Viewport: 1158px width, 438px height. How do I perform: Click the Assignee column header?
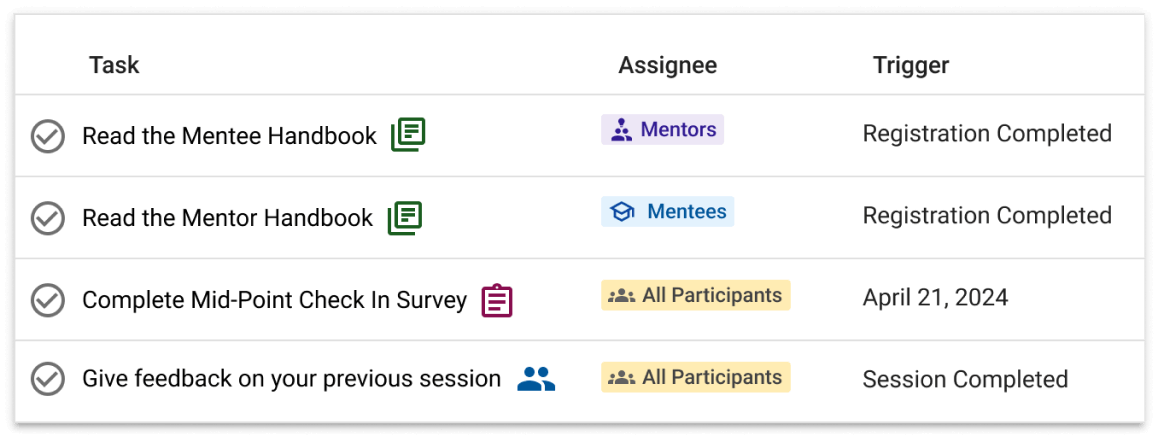668,65
